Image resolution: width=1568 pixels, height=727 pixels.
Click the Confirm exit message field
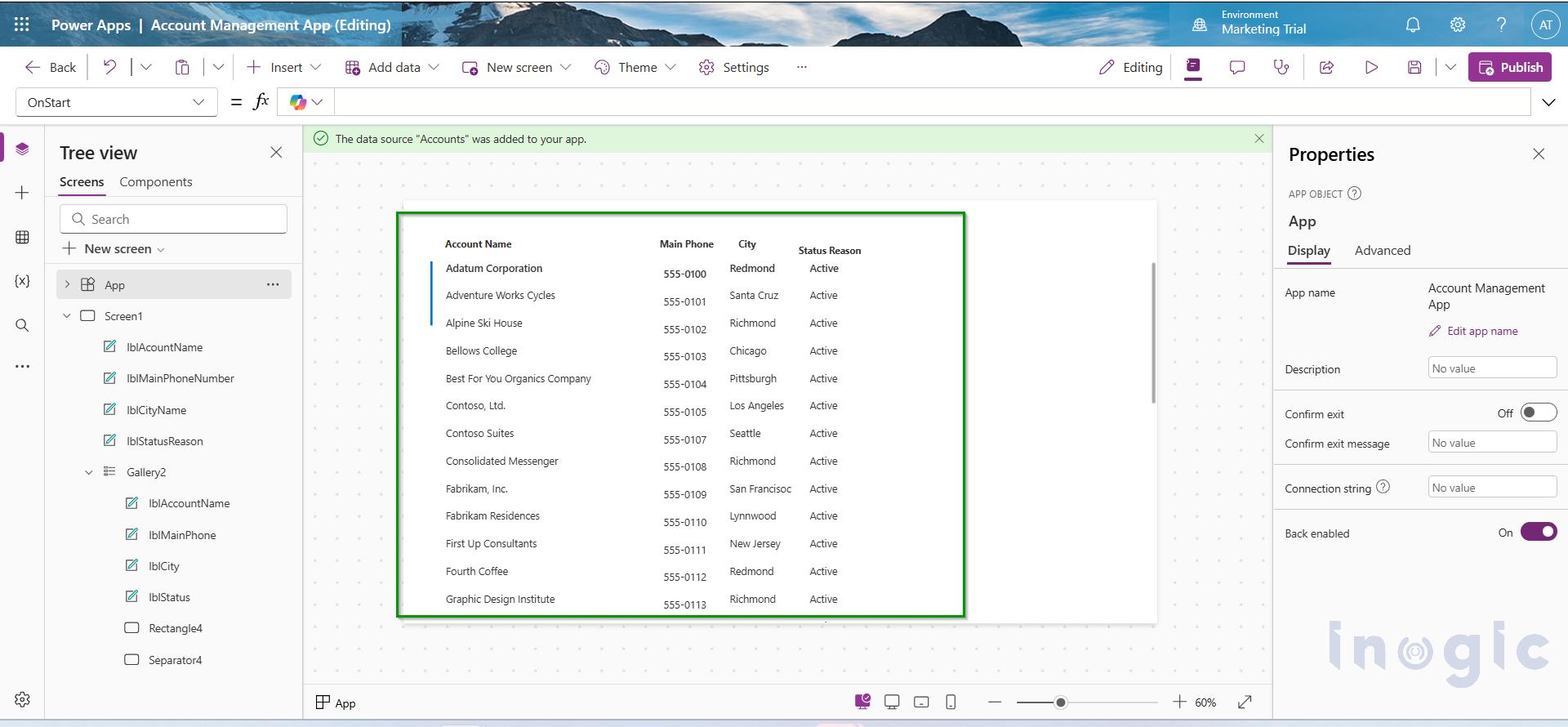[x=1492, y=442]
